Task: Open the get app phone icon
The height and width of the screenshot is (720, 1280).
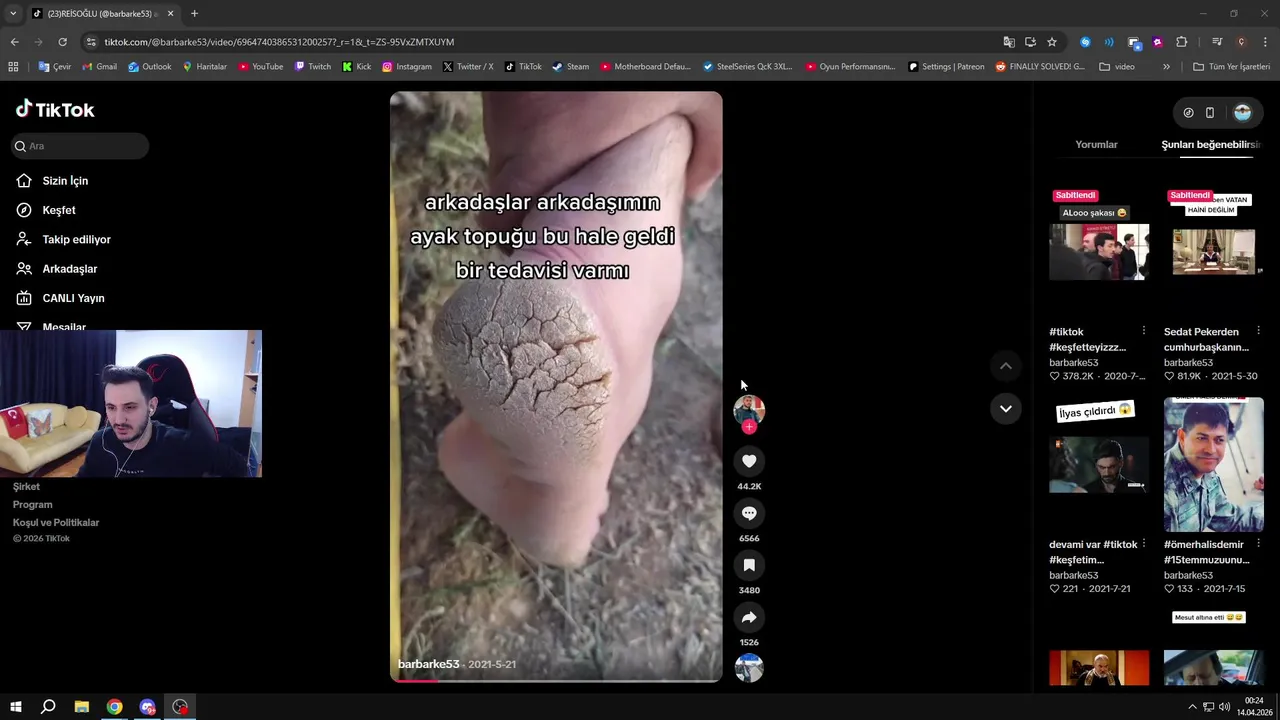Action: (1210, 113)
